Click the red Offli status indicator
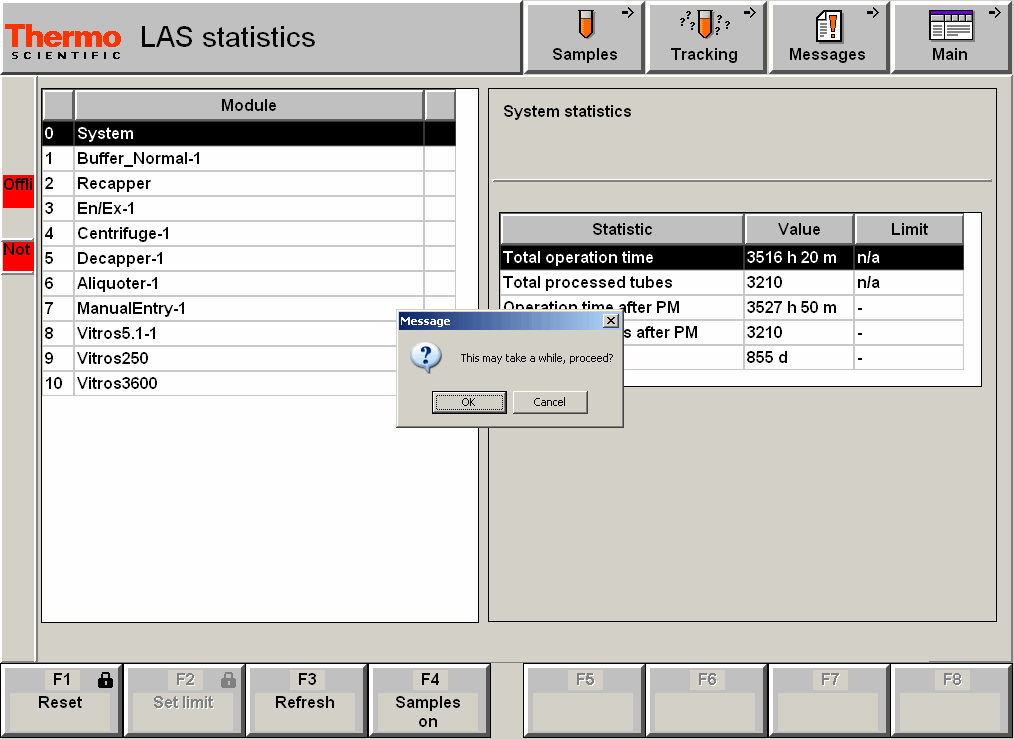 [17, 190]
